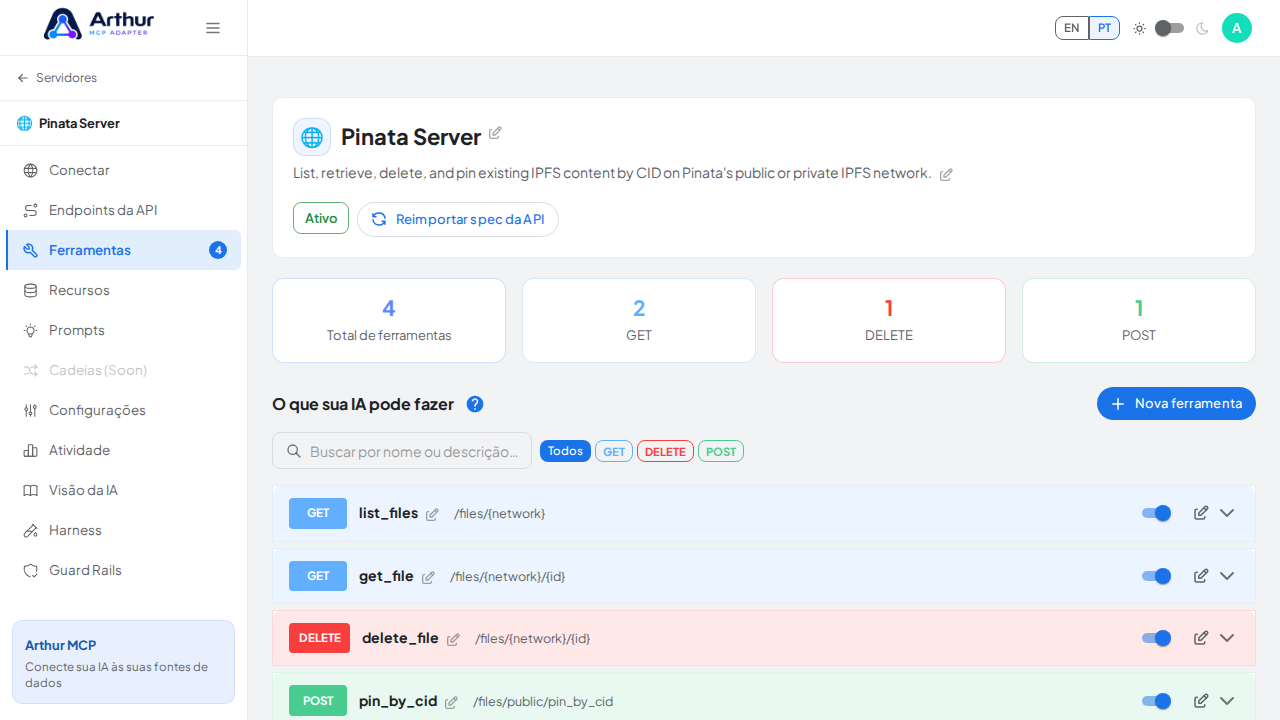Open the user avatar menu
The image size is (1280, 720).
(1237, 28)
